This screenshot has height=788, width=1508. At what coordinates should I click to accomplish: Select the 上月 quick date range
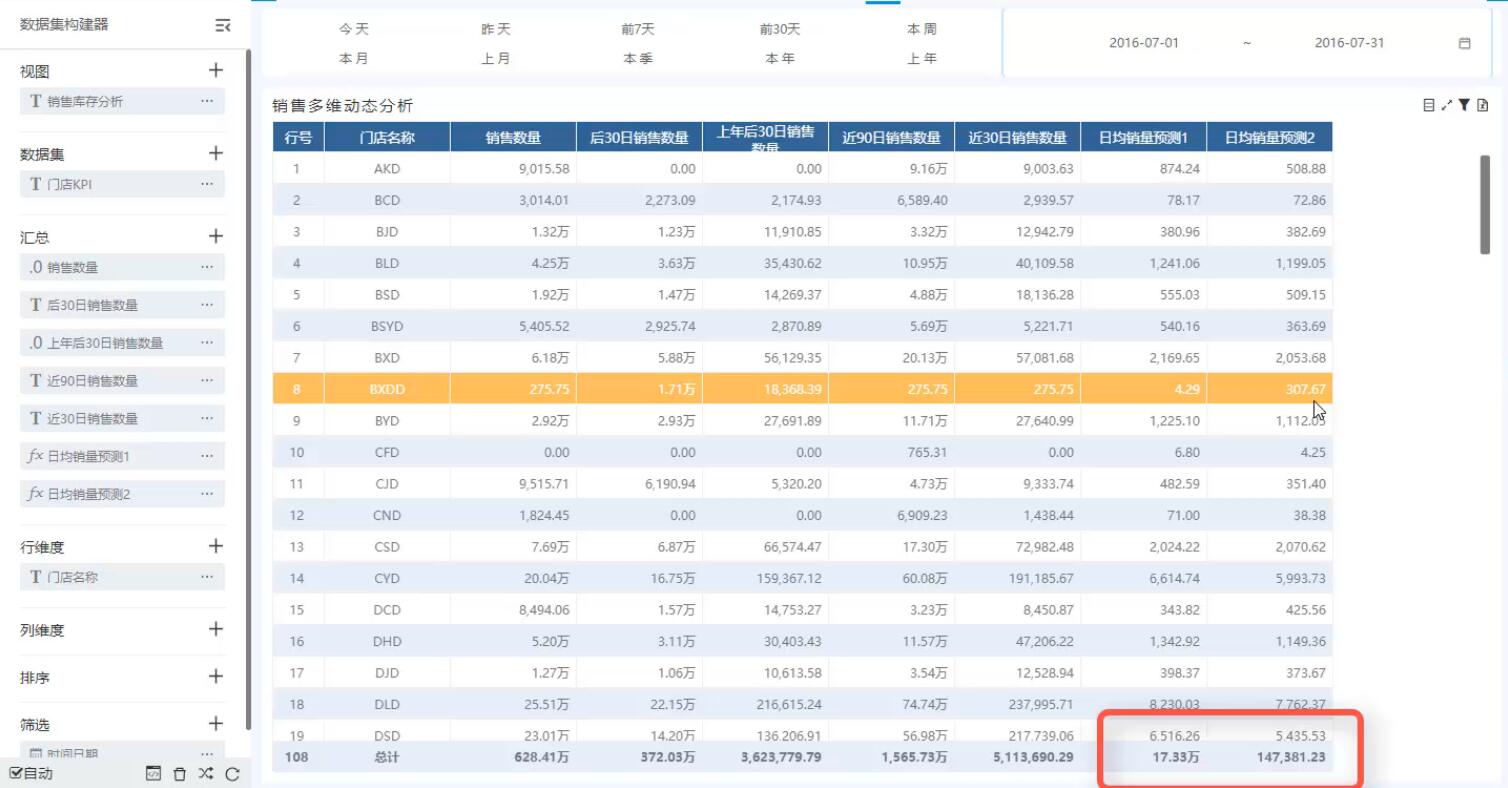(x=496, y=59)
